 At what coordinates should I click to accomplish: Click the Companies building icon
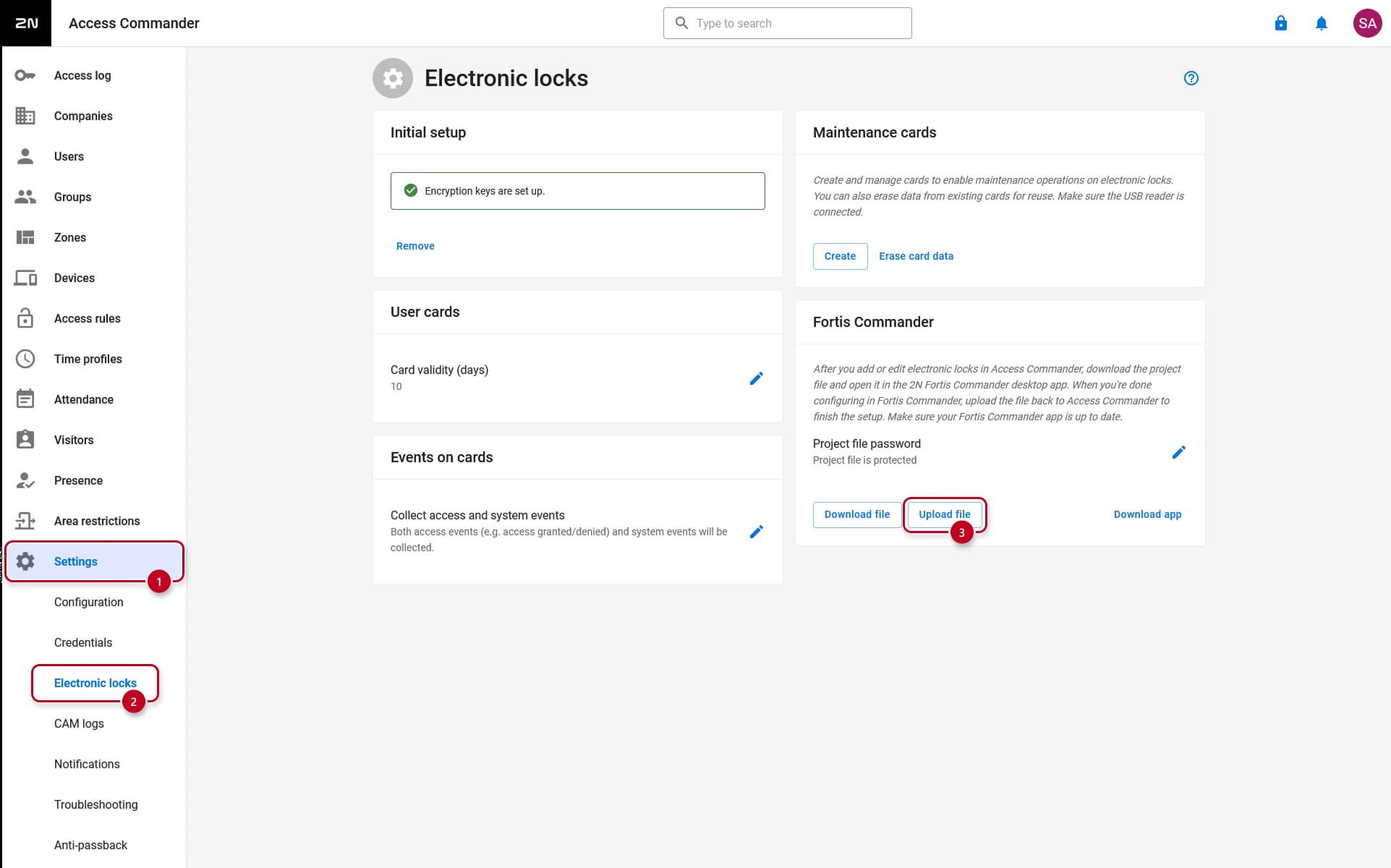click(x=25, y=116)
